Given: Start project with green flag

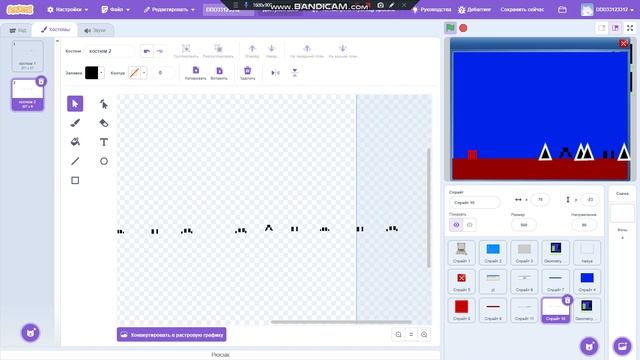Looking at the screenshot, I should point(450,28).
